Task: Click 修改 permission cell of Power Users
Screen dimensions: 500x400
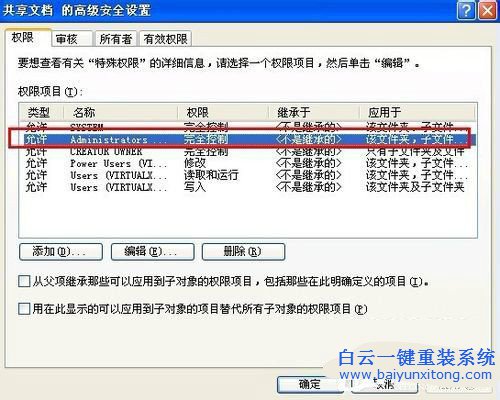Action: (195, 163)
